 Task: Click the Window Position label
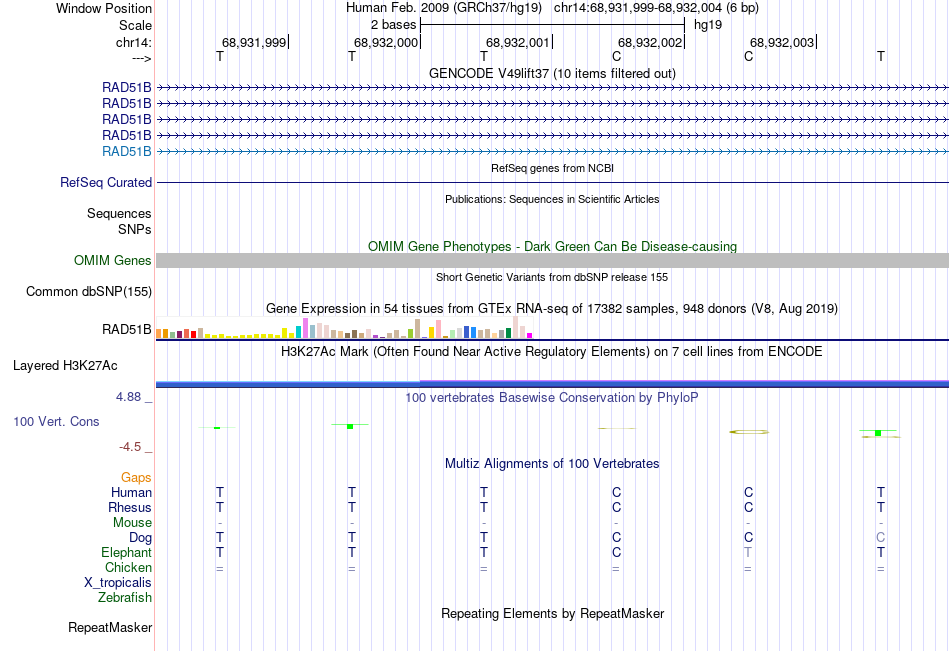(x=104, y=8)
